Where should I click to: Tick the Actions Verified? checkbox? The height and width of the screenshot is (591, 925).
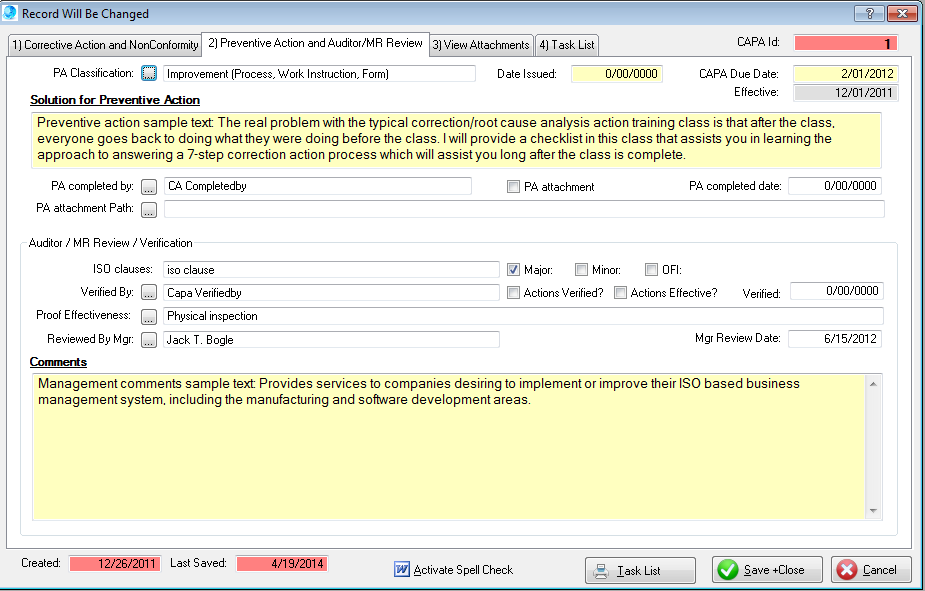point(514,293)
